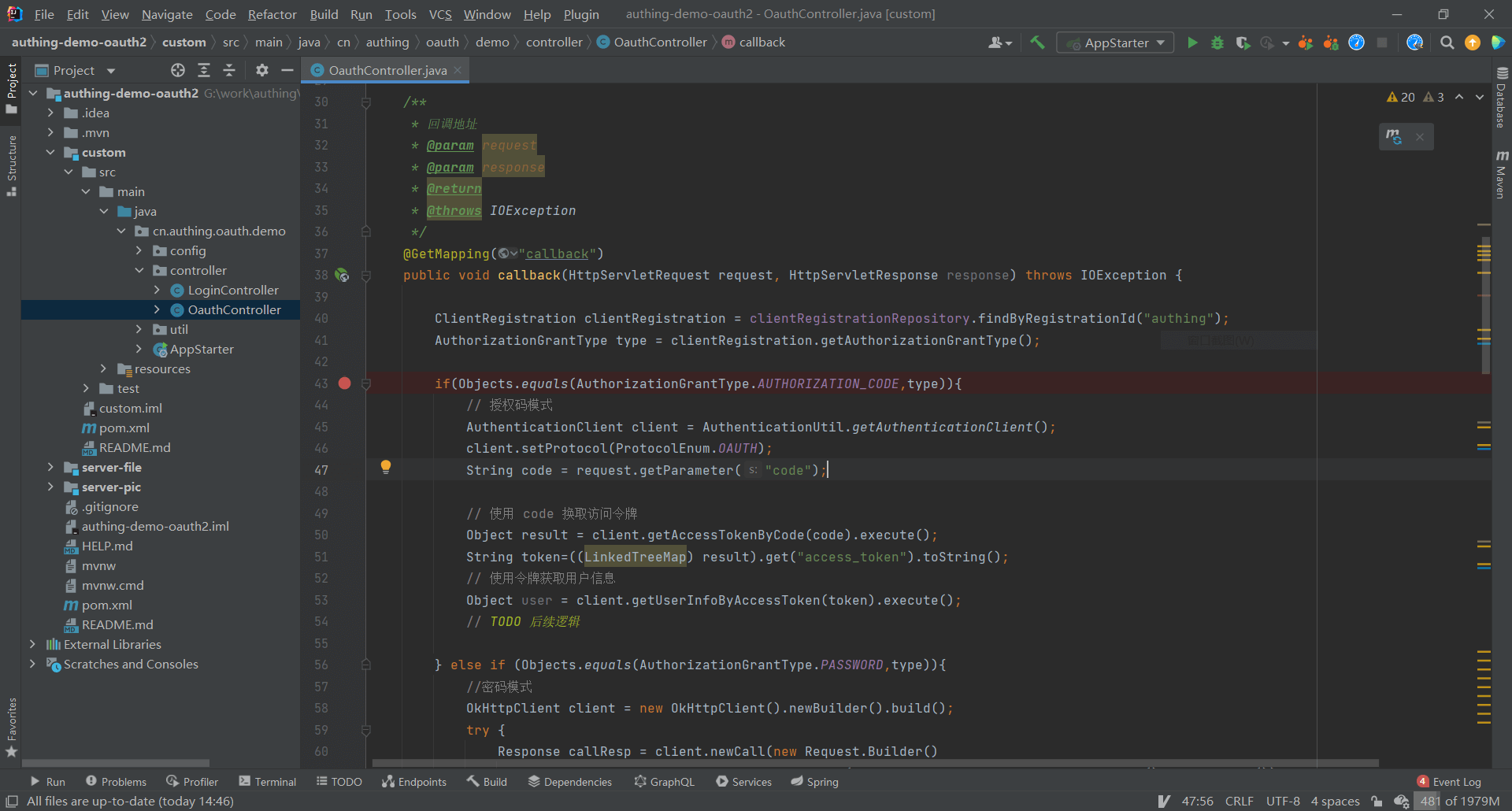Select the OauthController.java editor tab
Image resolution: width=1512 pixels, height=811 pixels.
click(387, 71)
